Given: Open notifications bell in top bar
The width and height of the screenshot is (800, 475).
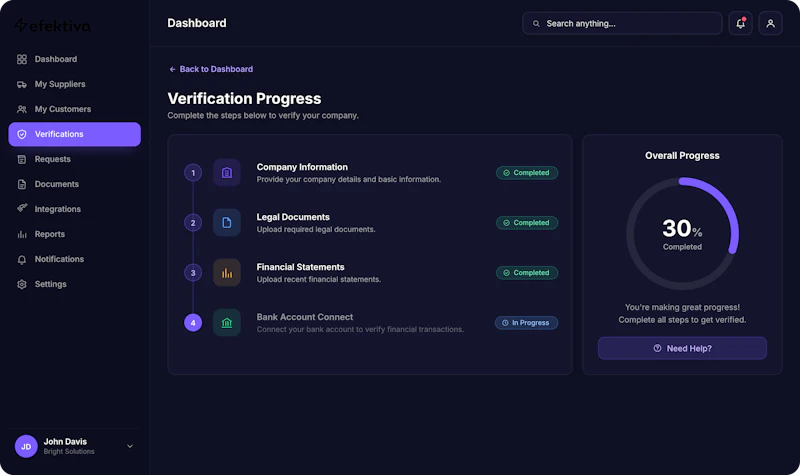Looking at the screenshot, I should pyautogui.click(x=740, y=23).
